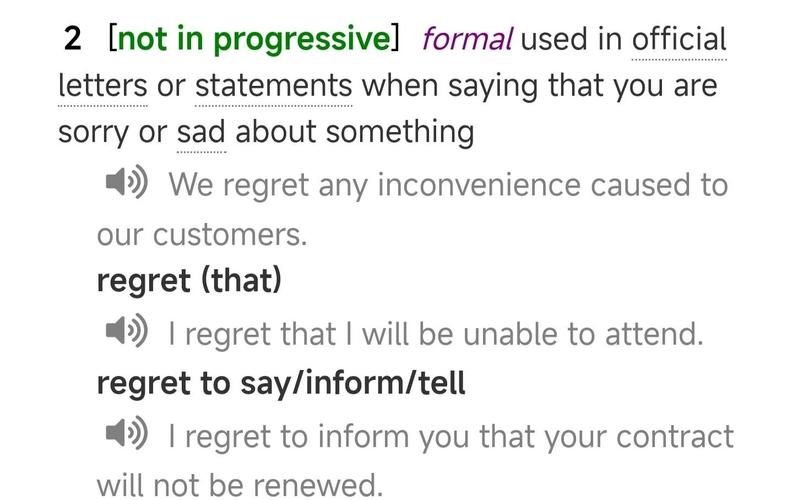
Task: Look up the underlined word "statements"
Action: [273, 86]
